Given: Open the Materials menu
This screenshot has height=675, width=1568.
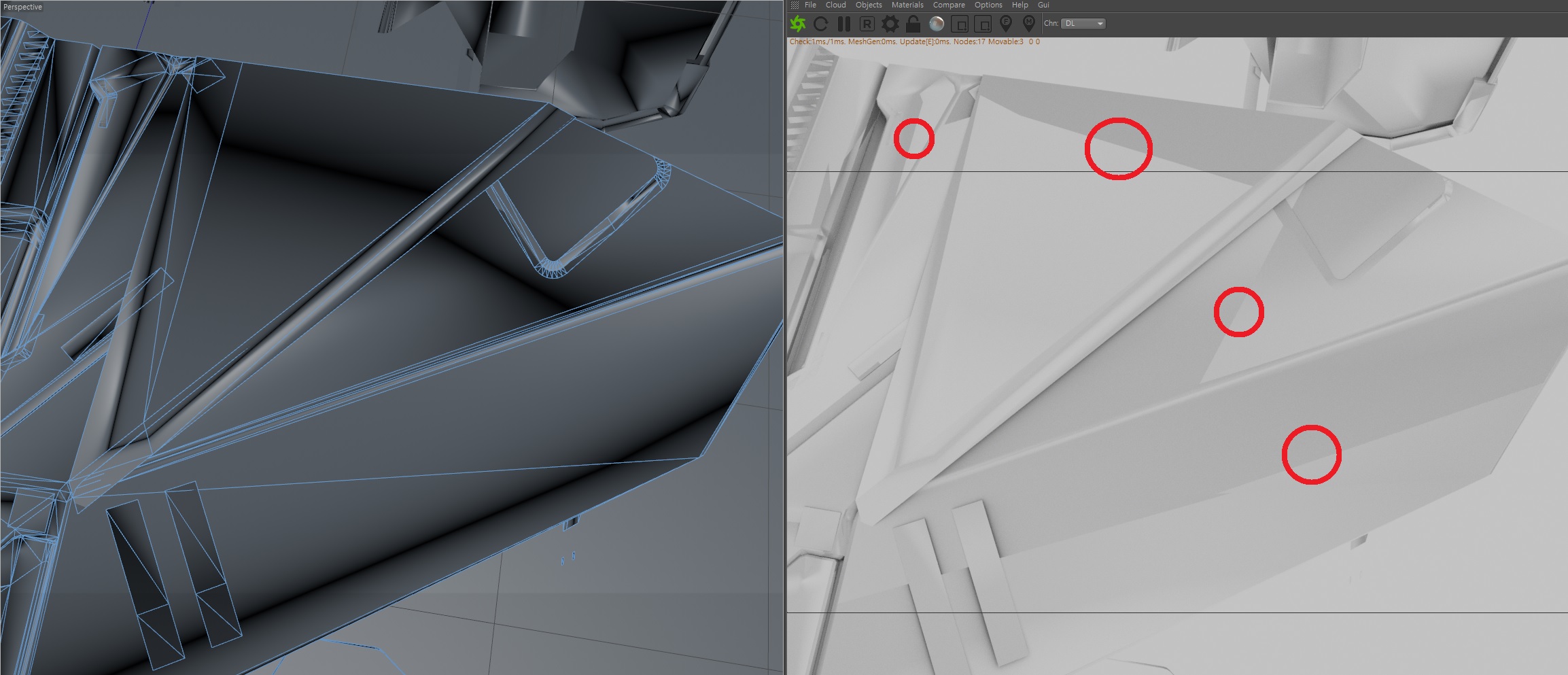Looking at the screenshot, I should (x=907, y=5).
